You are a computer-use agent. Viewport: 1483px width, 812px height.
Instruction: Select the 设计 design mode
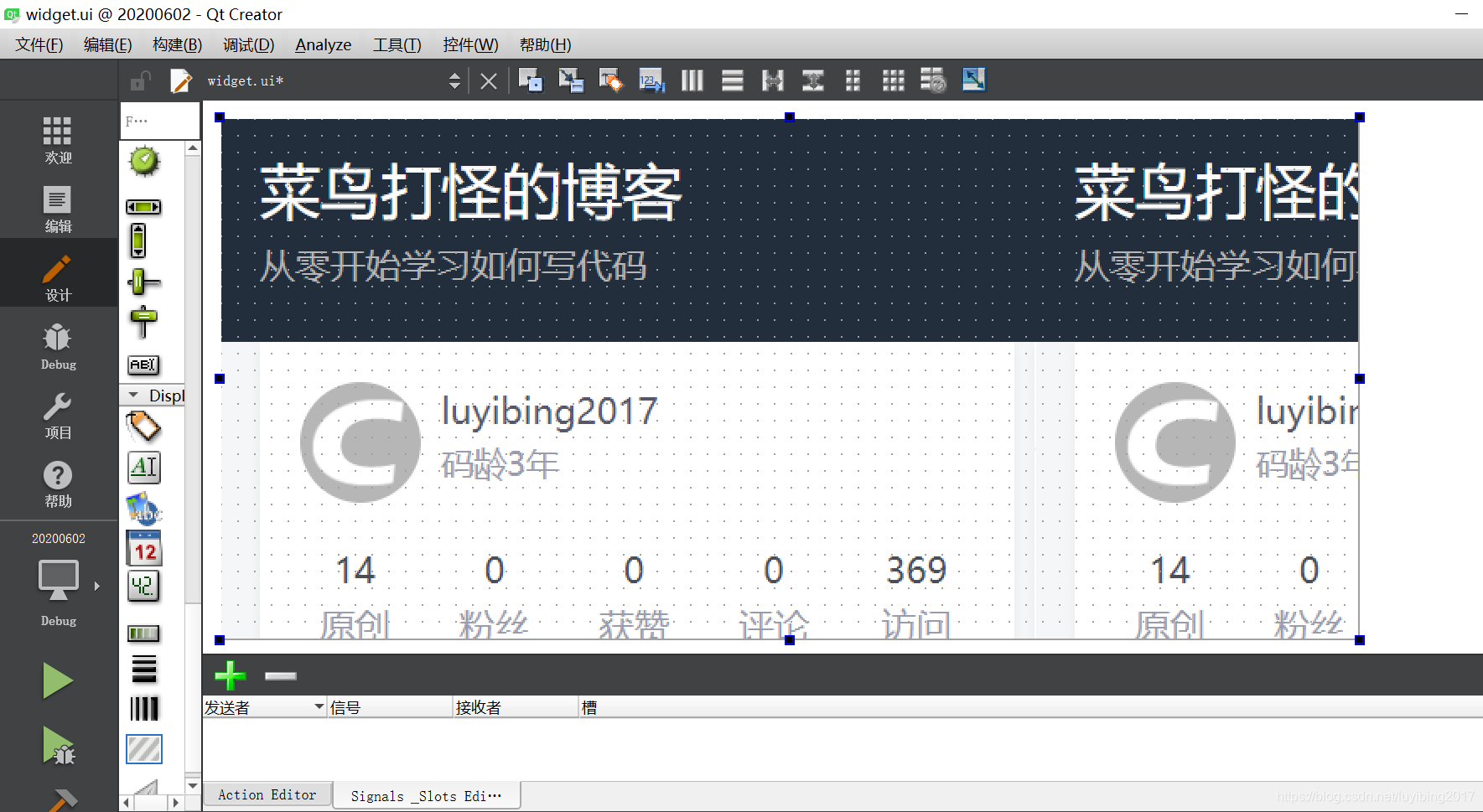pos(58,277)
